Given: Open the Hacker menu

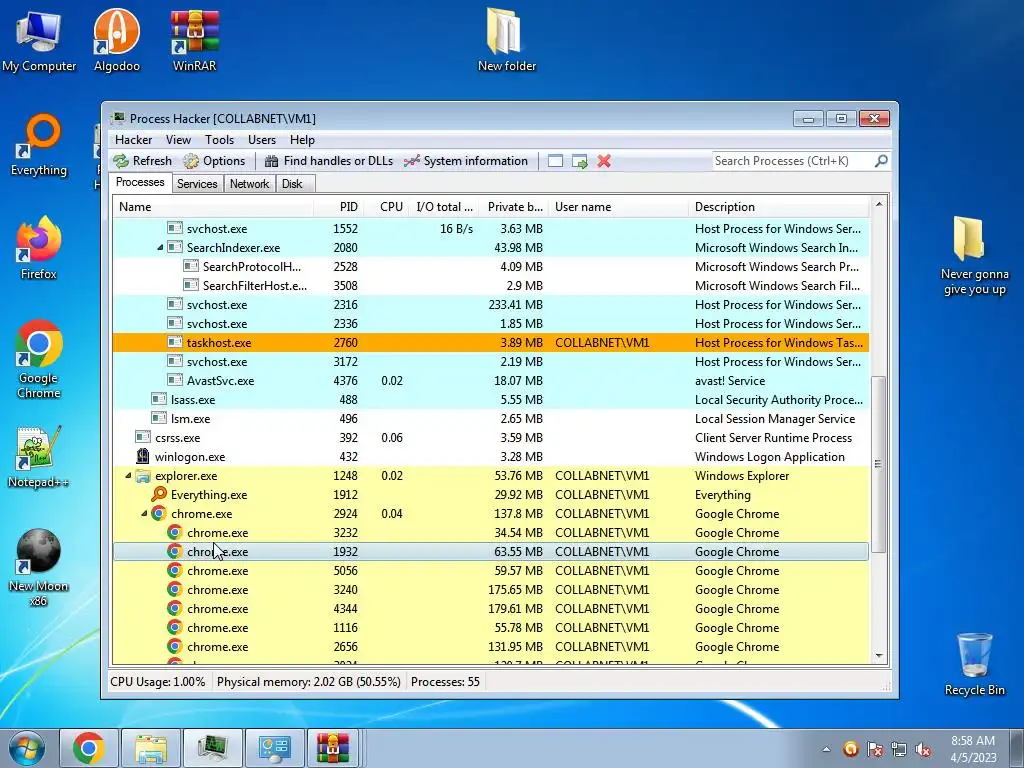Looking at the screenshot, I should pyautogui.click(x=133, y=140).
